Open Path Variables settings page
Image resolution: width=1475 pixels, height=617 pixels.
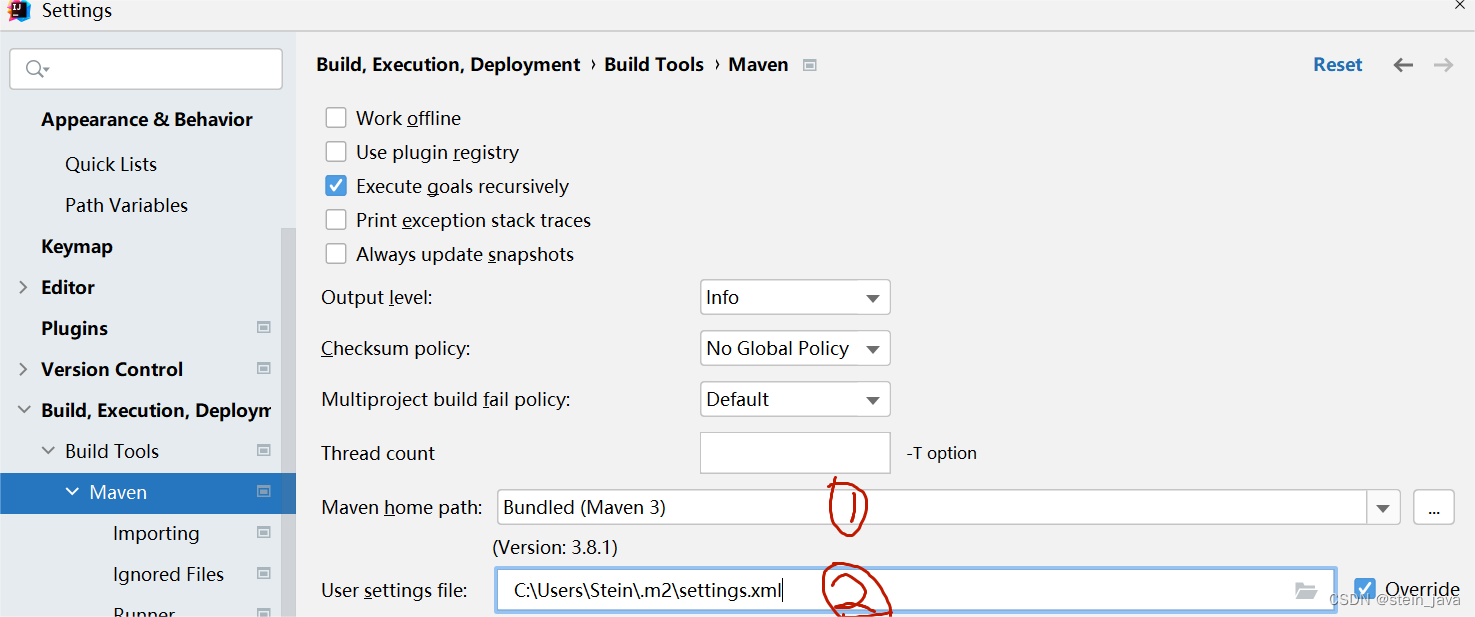point(126,205)
